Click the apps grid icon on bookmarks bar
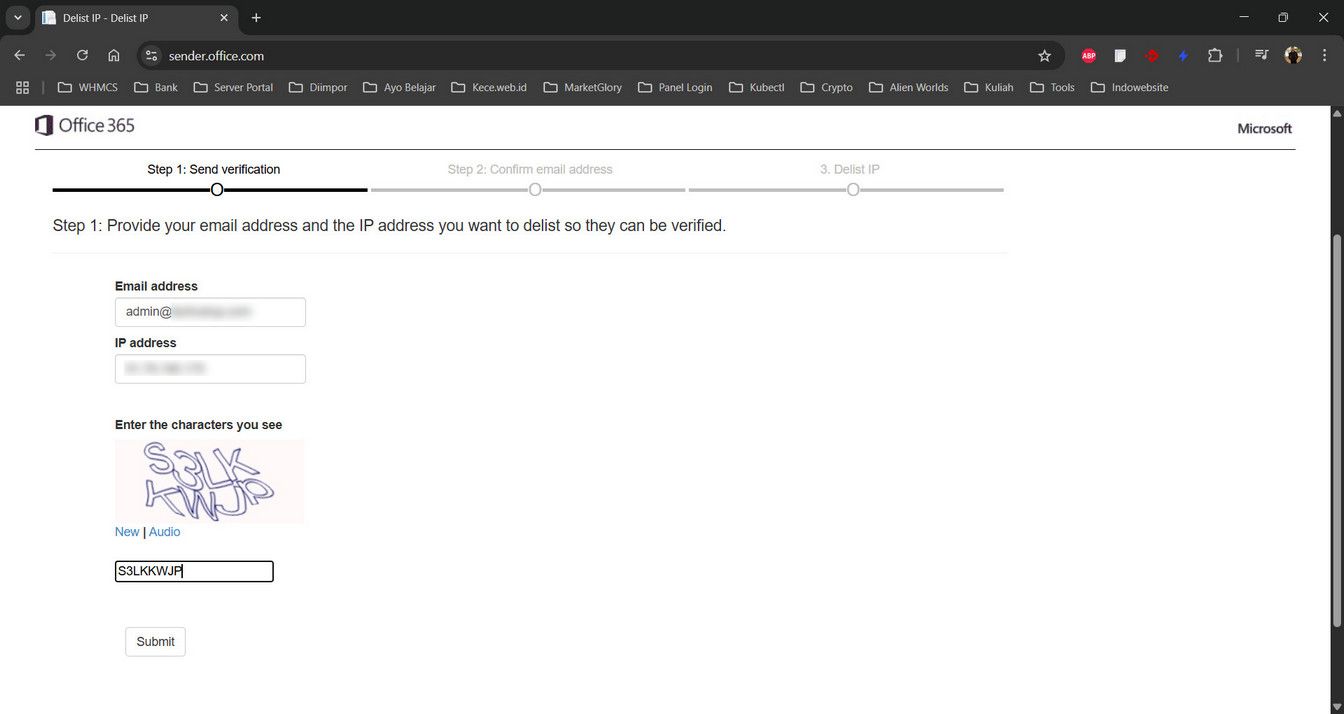Screen dimensions: 1344x714 (x=22, y=87)
